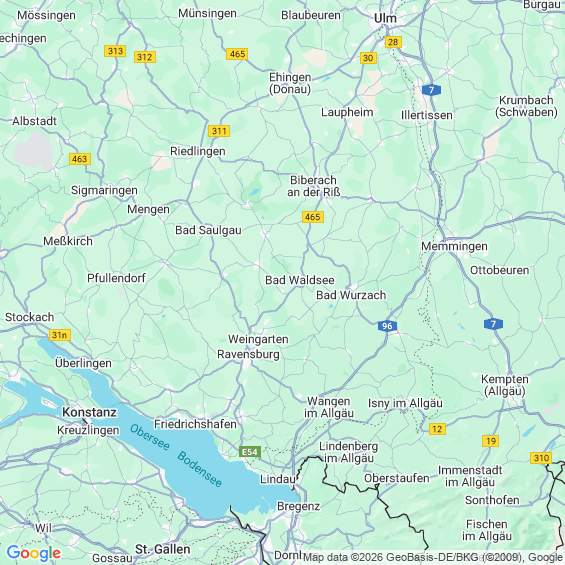The height and width of the screenshot is (565, 565).
Task: Select the Ulm city label
Action: click(385, 18)
